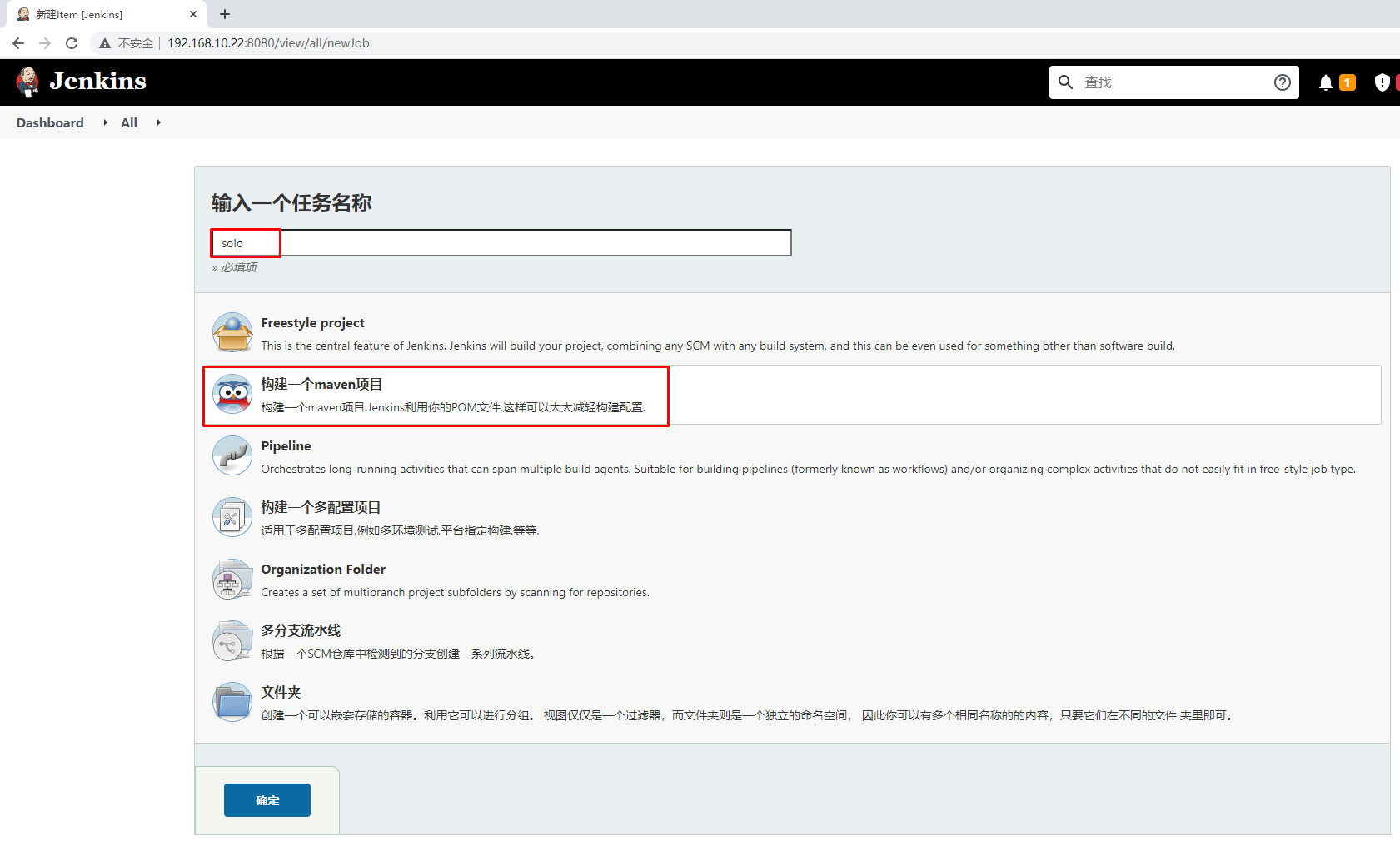The width and height of the screenshot is (1400, 841).
Task: Select the Pipeline pipe icon
Action: pos(232,455)
